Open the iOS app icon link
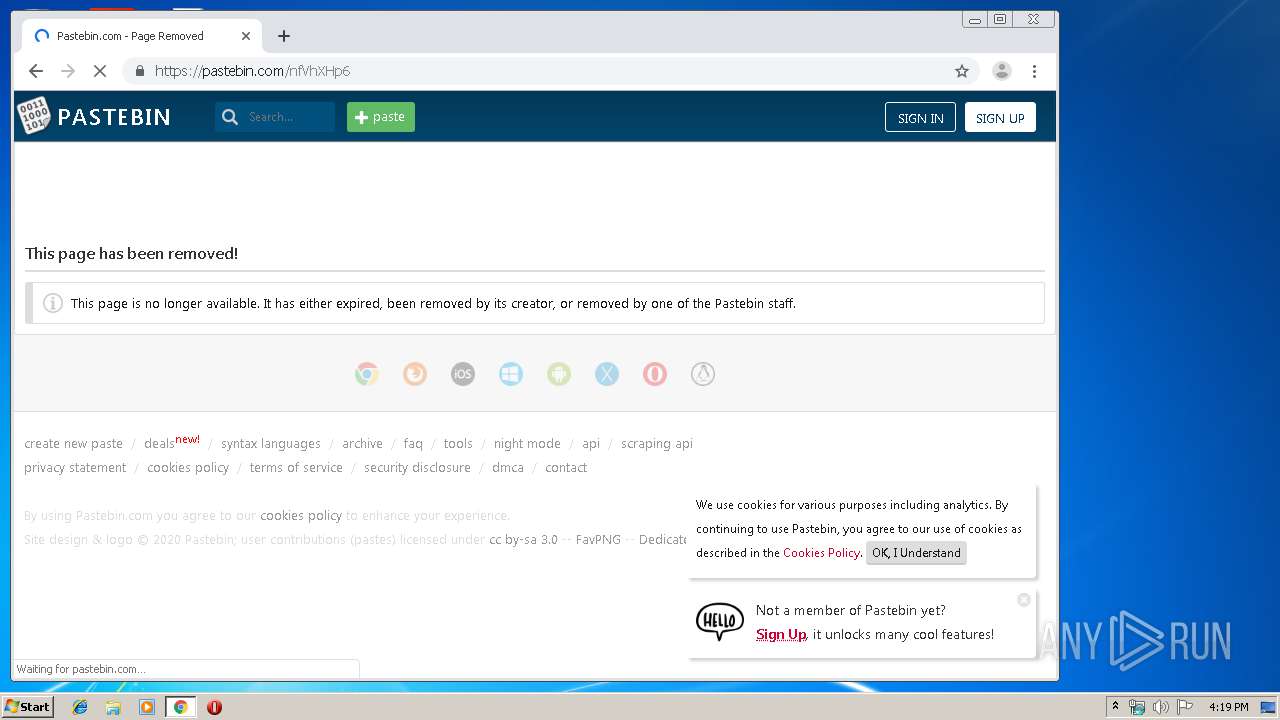 pyautogui.click(x=463, y=374)
